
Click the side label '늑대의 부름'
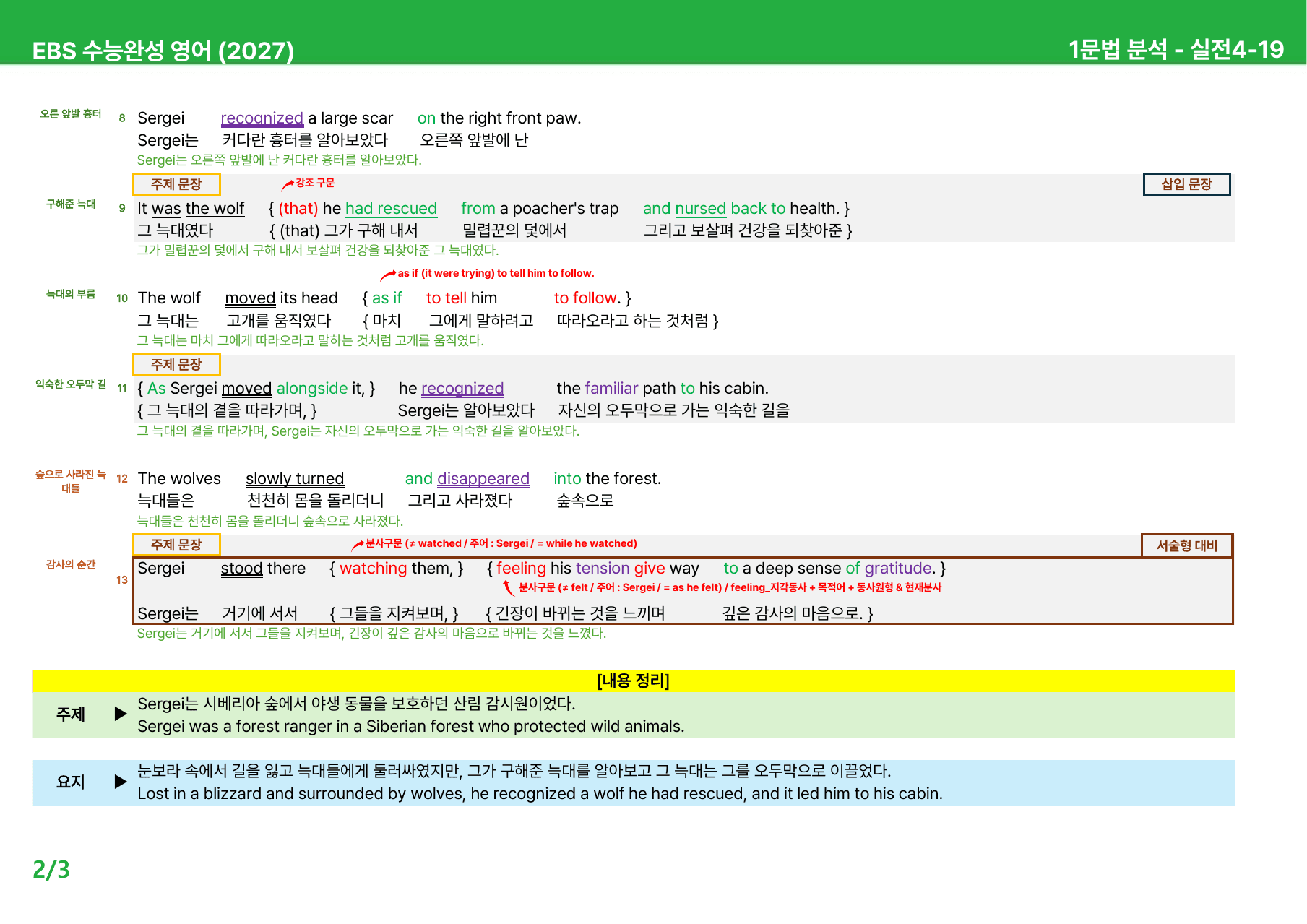tap(71, 294)
